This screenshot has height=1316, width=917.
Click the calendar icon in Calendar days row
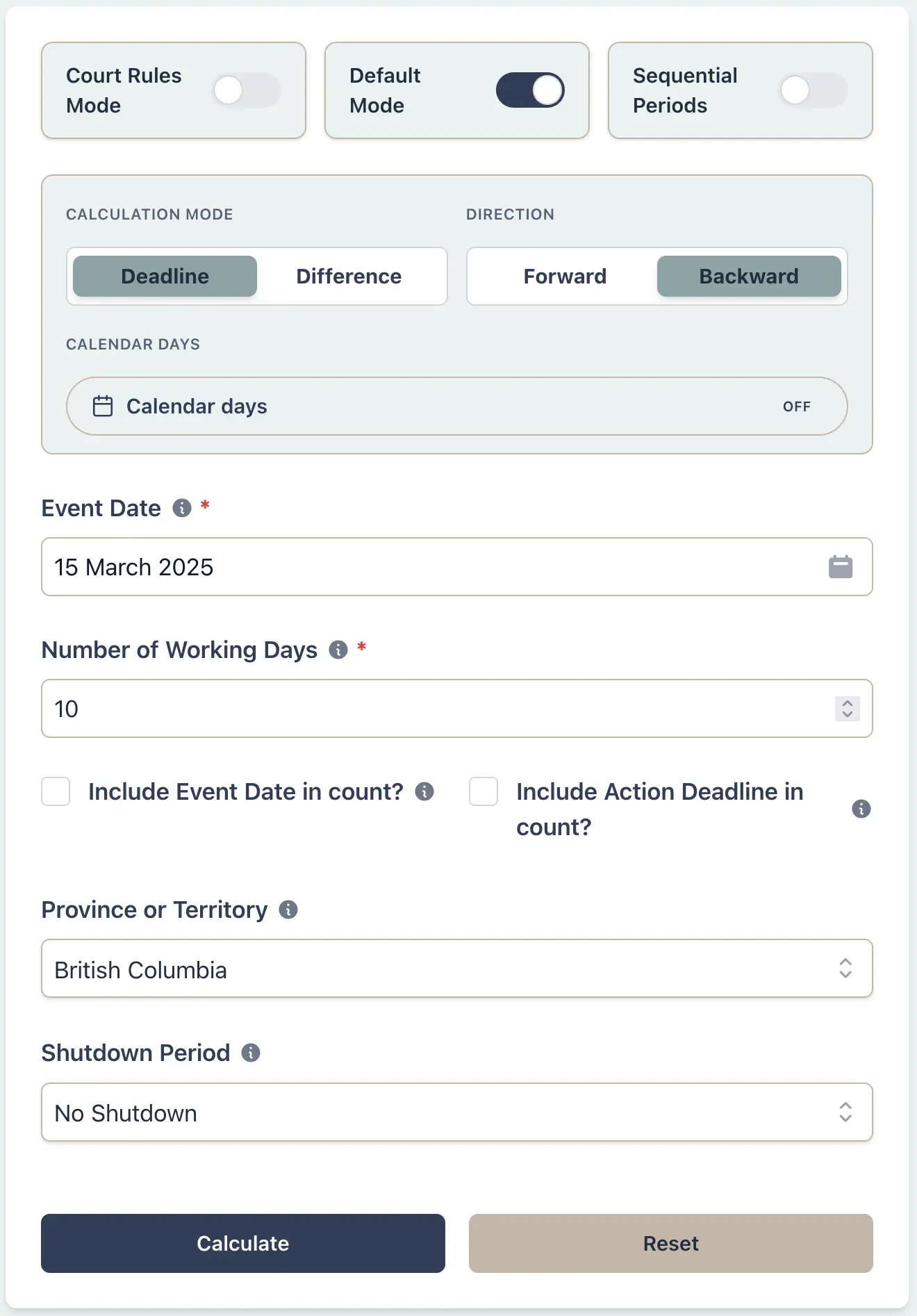tap(103, 406)
